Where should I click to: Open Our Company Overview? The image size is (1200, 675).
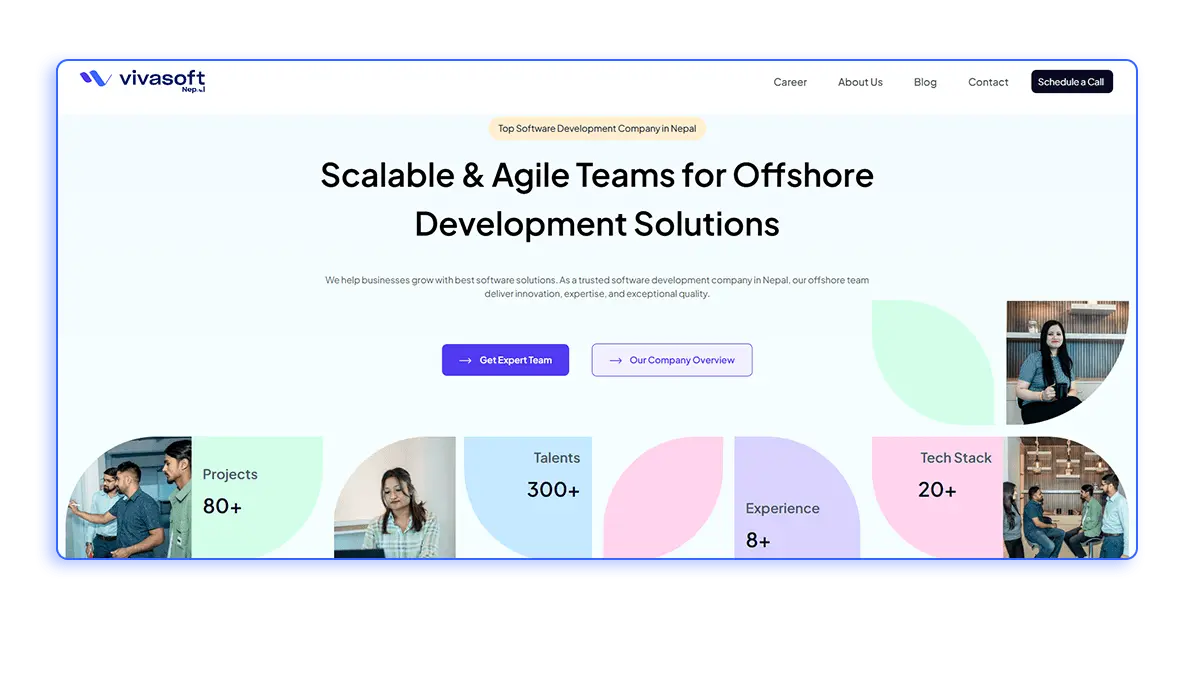672,360
